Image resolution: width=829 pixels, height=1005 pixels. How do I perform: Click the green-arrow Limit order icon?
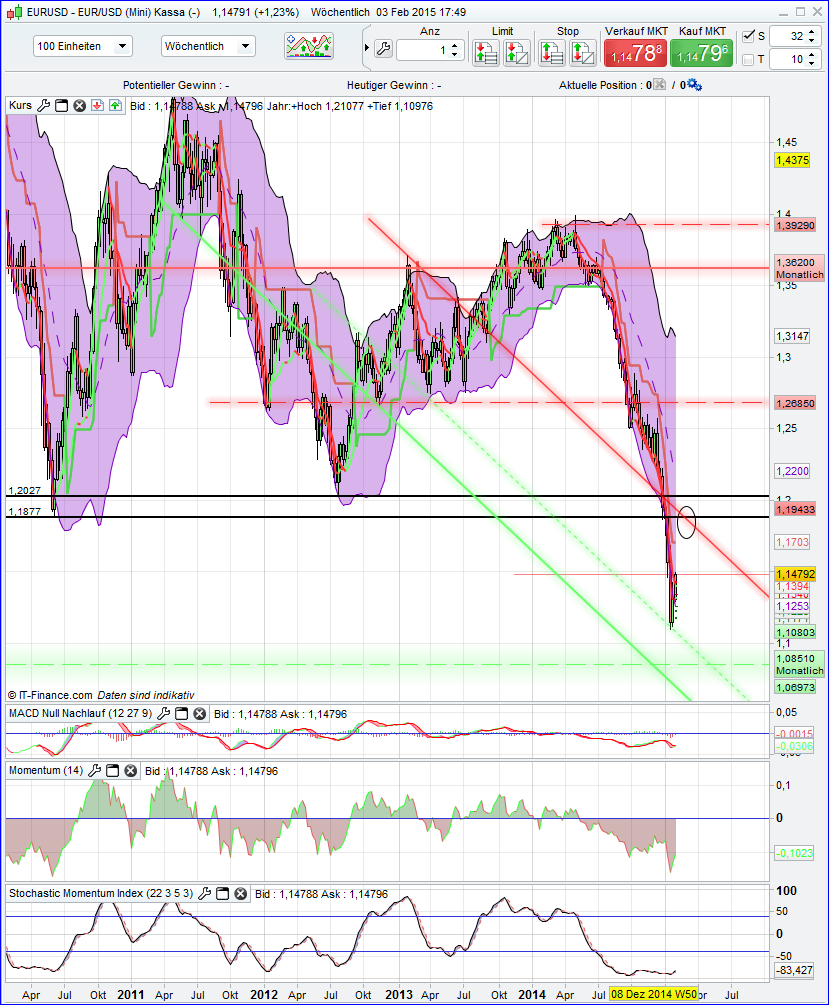point(486,51)
